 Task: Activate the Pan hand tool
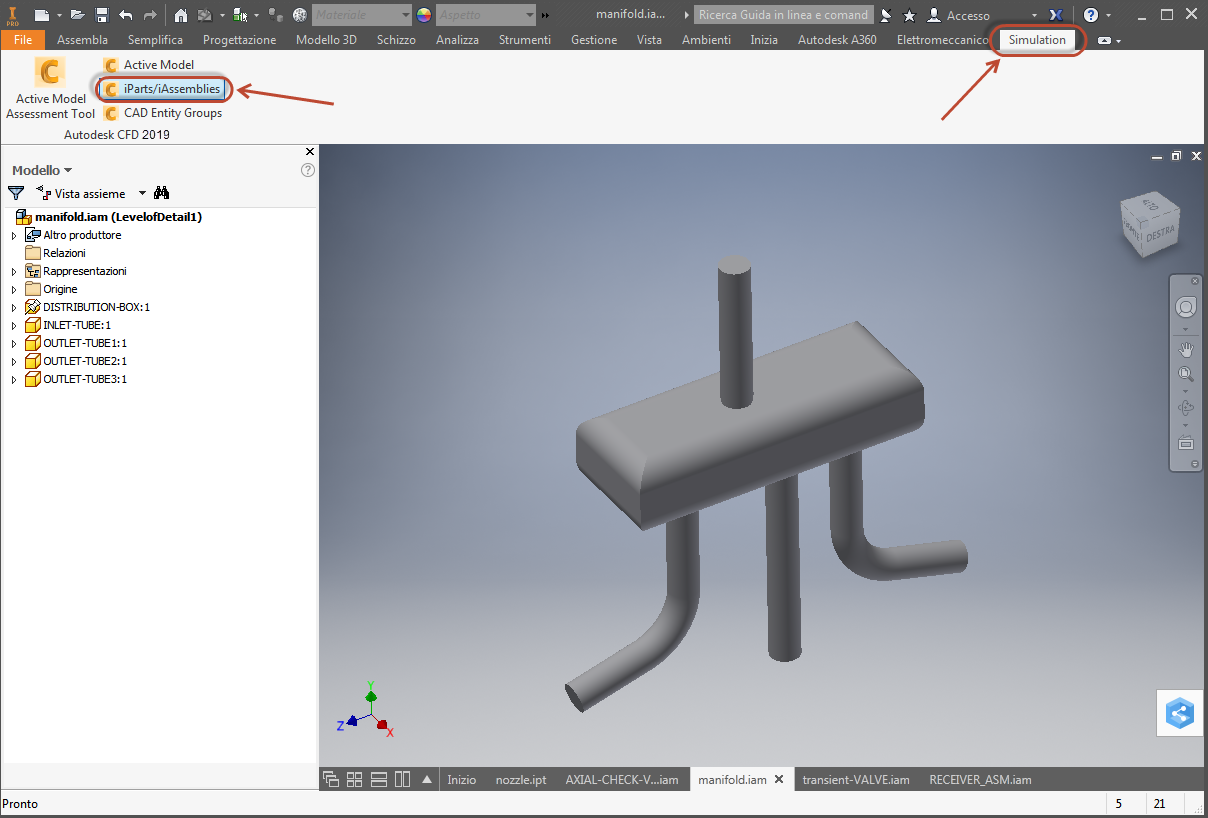[1186, 350]
